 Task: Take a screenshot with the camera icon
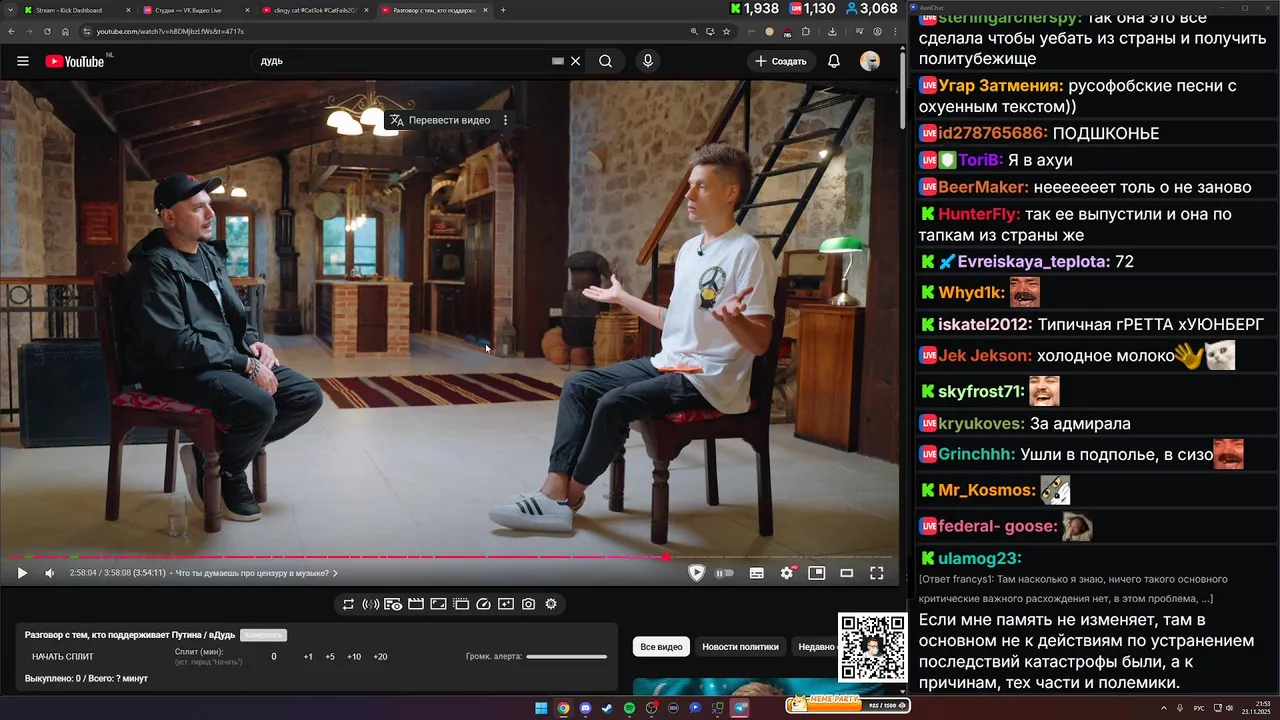click(x=528, y=604)
